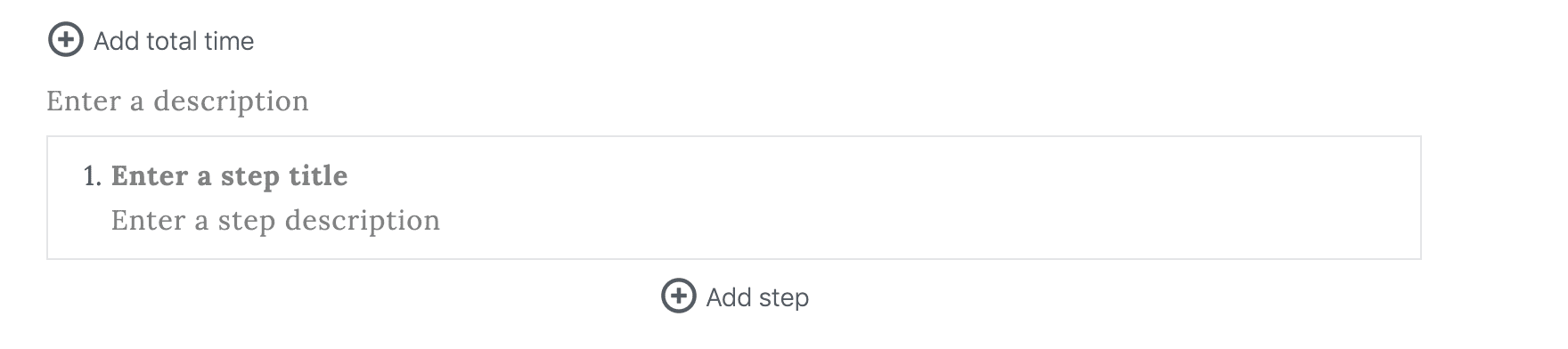Click the Add step text button
This screenshot has height=349, width=1568.
coord(757,297)
